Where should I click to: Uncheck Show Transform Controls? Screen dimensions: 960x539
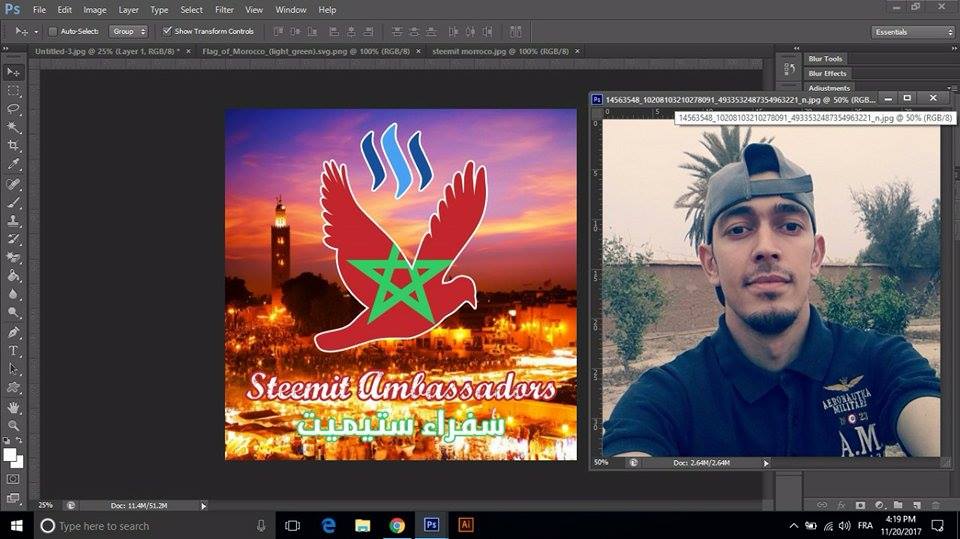click(167, 31)
